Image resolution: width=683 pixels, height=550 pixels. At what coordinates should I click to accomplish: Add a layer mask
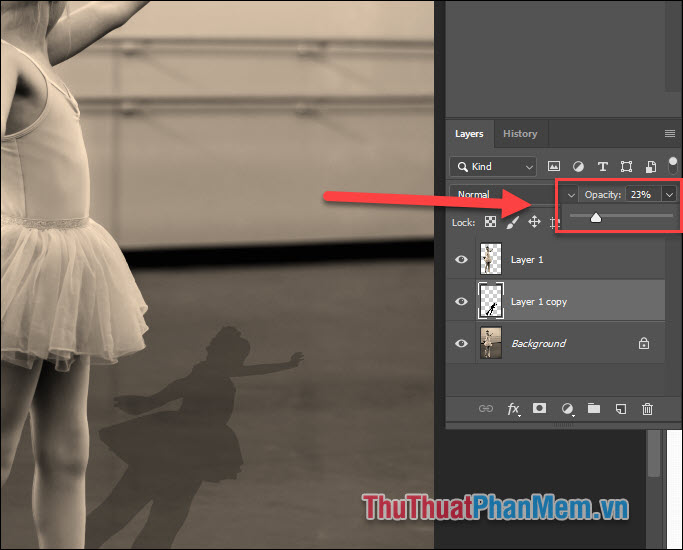point(539,408)
